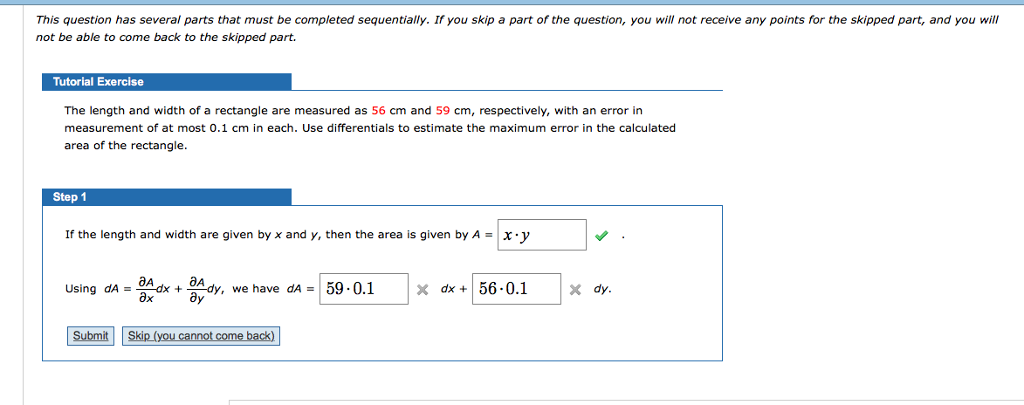Click the ∂A/∂x partial derivative fraction

(x=146, y=289)
